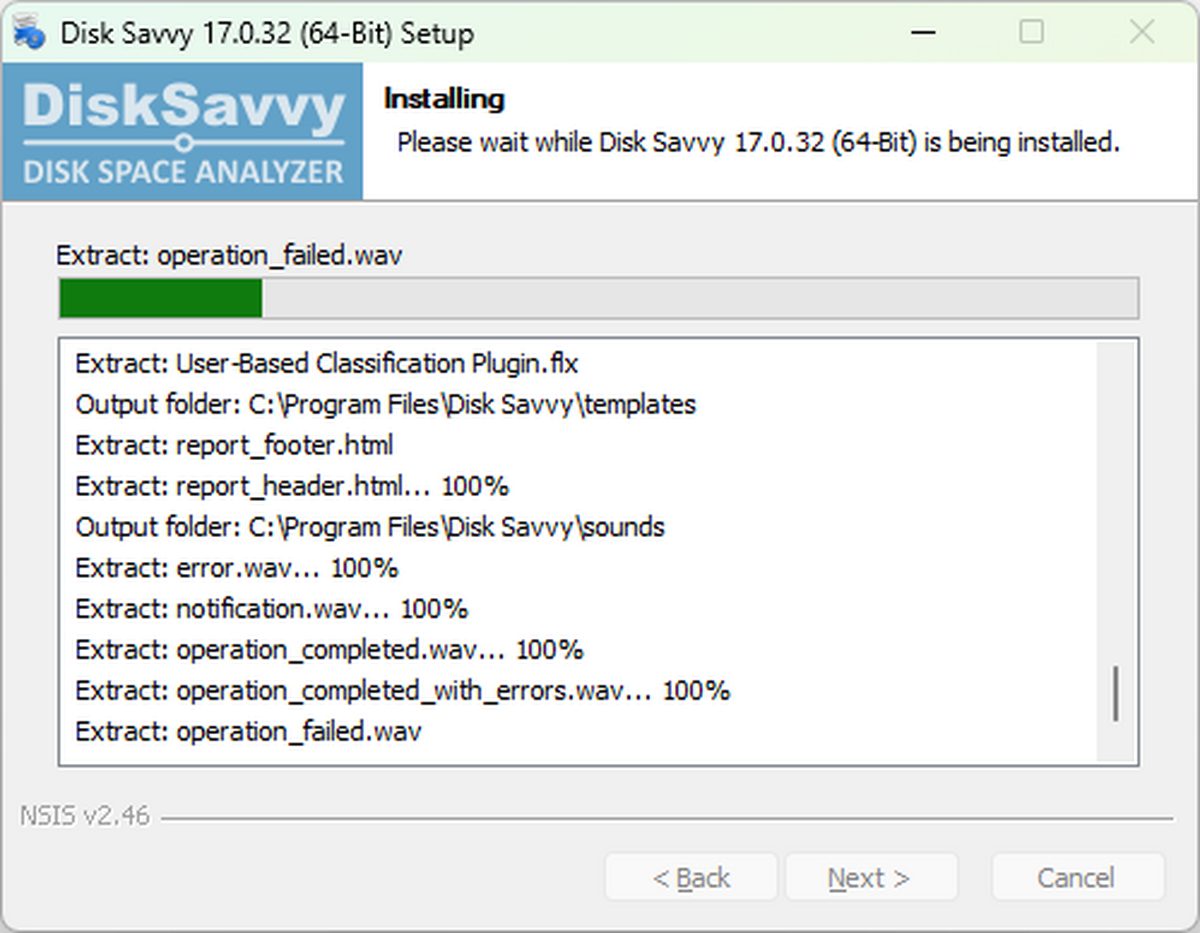Screen dimensions: 1200x933
Task: Click the templates output folder log line
Action: [385, 404]
